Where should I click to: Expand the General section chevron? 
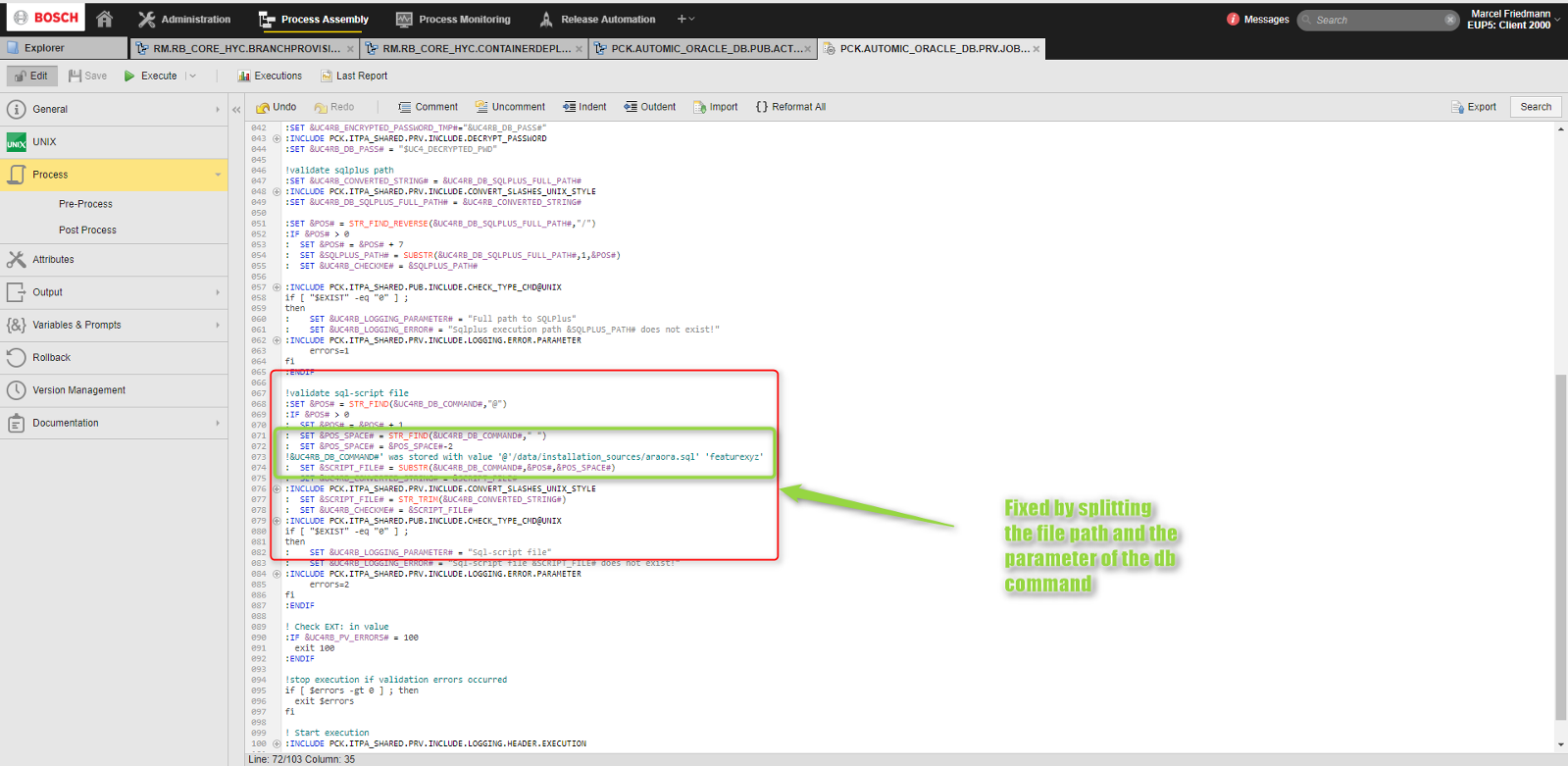[x=218, y=109]
